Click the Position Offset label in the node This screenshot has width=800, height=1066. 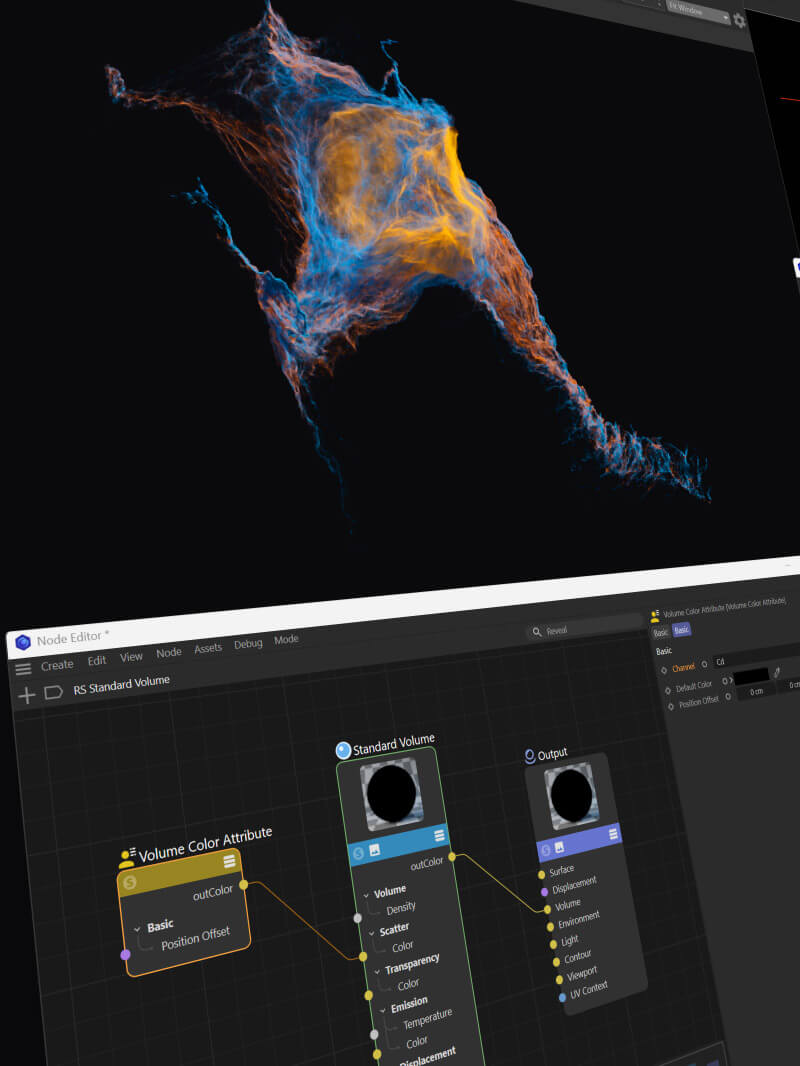pos(195,938)
